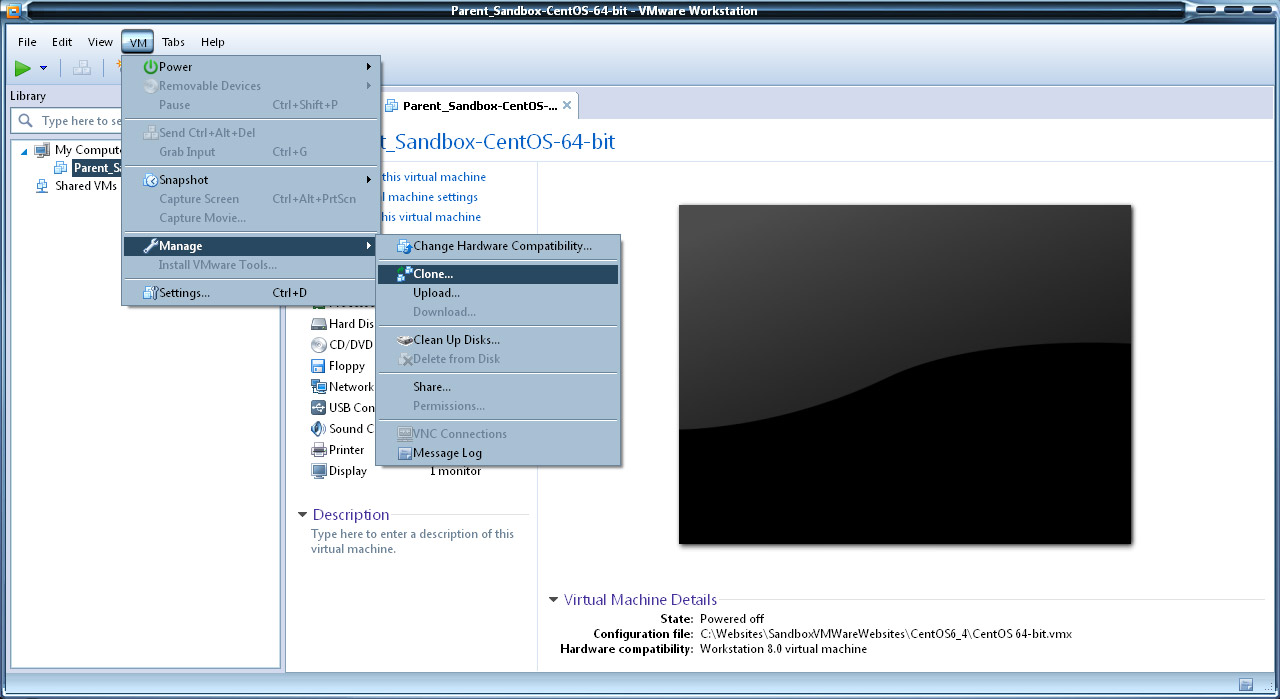Open the Help menu

pyautogui.click(x=212, y=42)
